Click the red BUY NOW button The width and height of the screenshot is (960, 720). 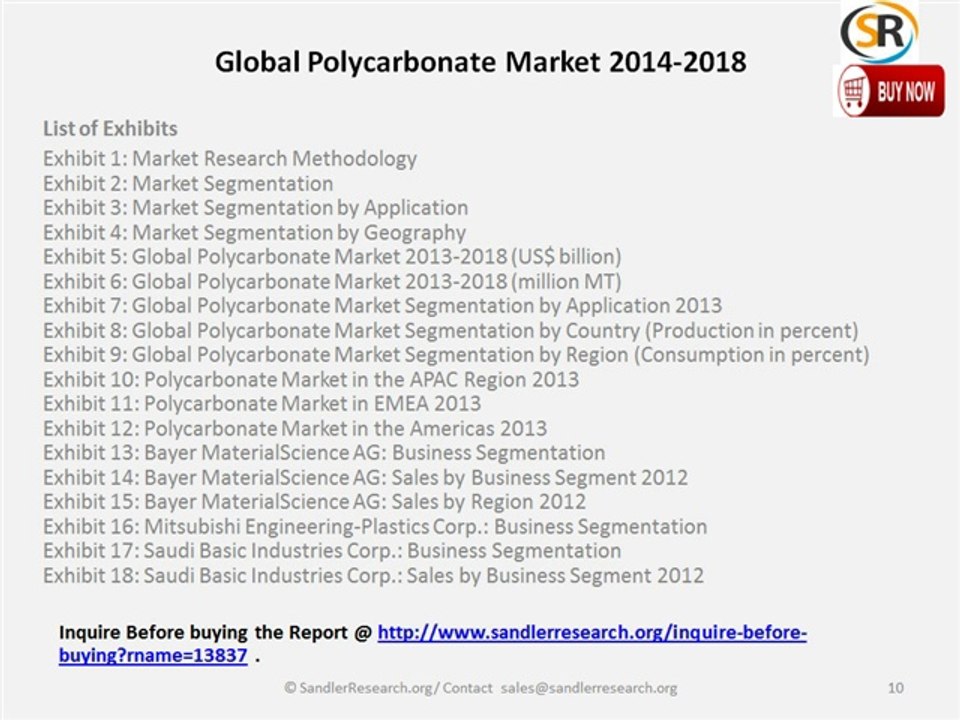pyautogui.click(x=891, y=91)
